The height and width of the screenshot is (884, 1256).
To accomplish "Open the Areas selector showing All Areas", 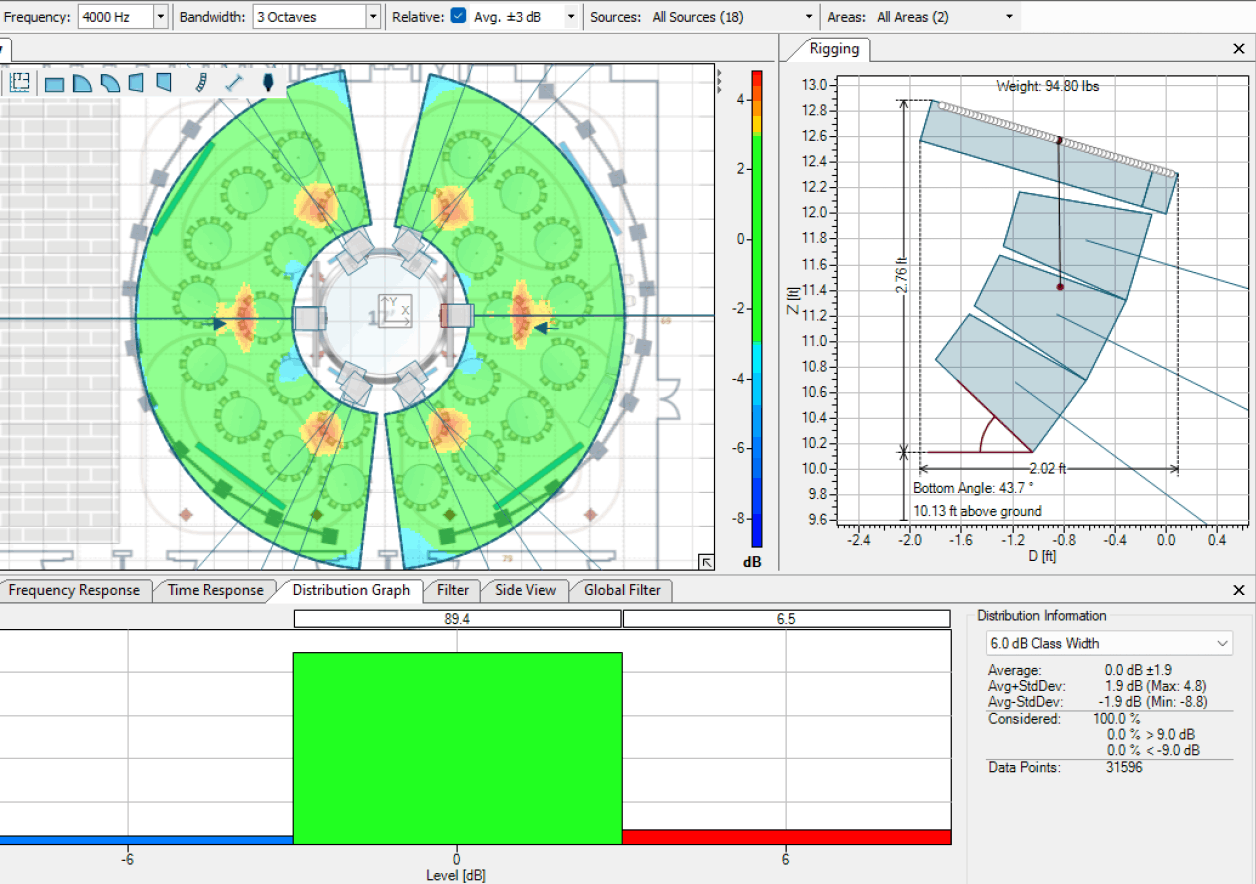I will tap(1008, 16).
